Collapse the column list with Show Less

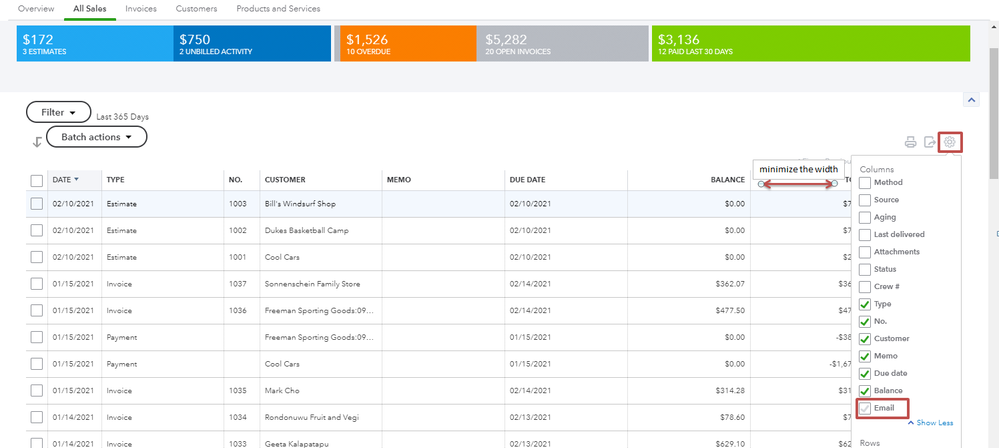tap(930, 423)
